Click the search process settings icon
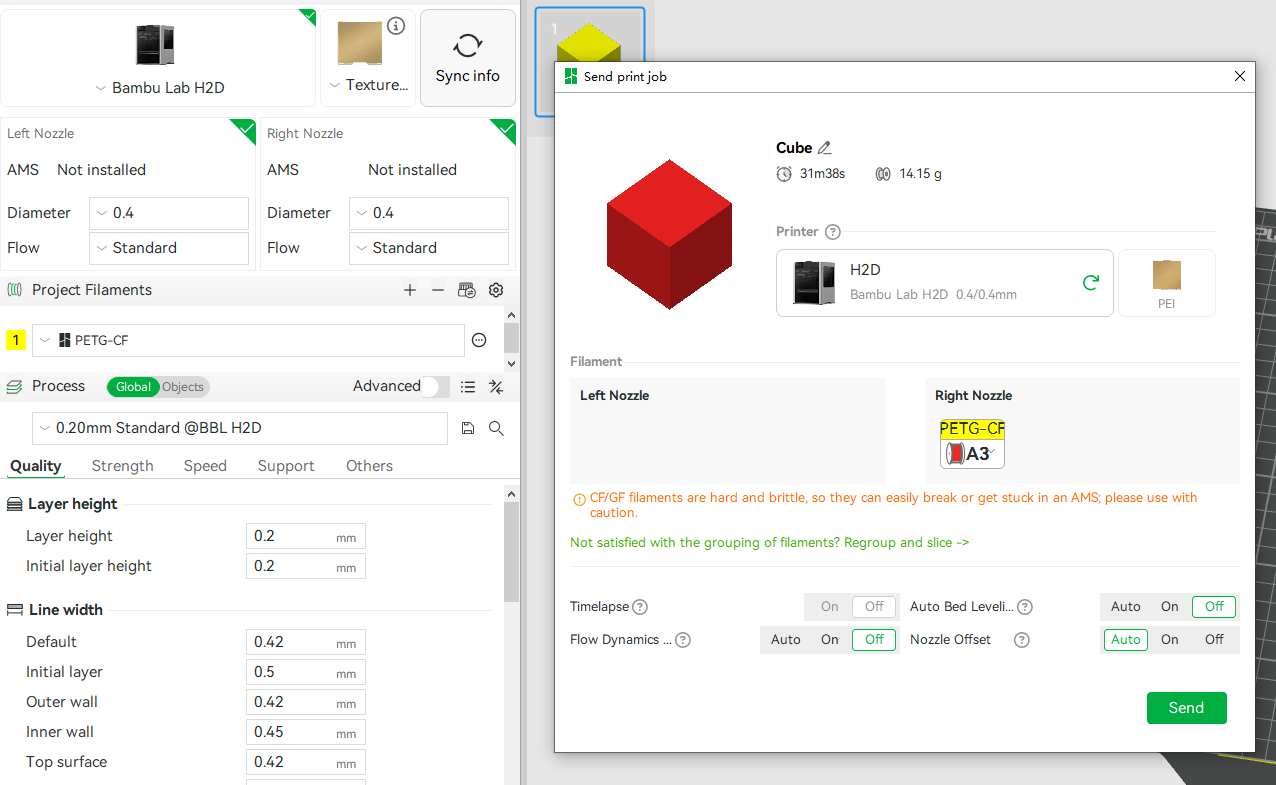This screenshot has width=1276, height=785. point(496,428)
